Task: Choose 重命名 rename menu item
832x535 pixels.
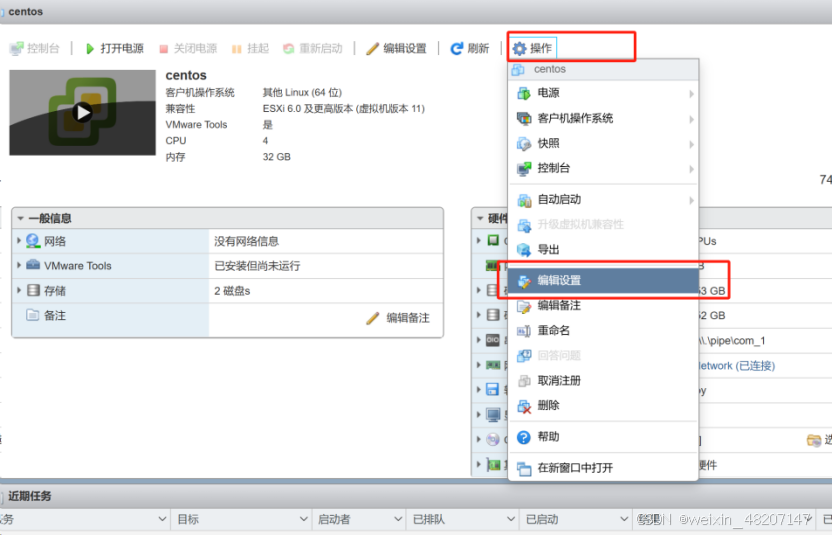Action: point(603,331)
